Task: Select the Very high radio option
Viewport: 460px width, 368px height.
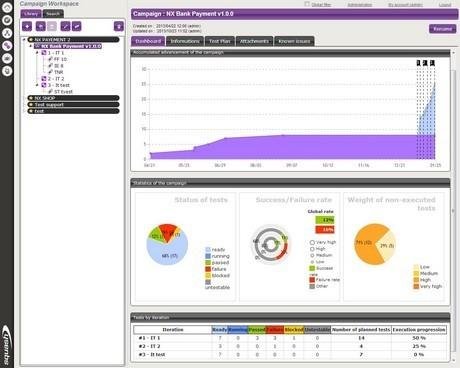Action: click(312, 242)
